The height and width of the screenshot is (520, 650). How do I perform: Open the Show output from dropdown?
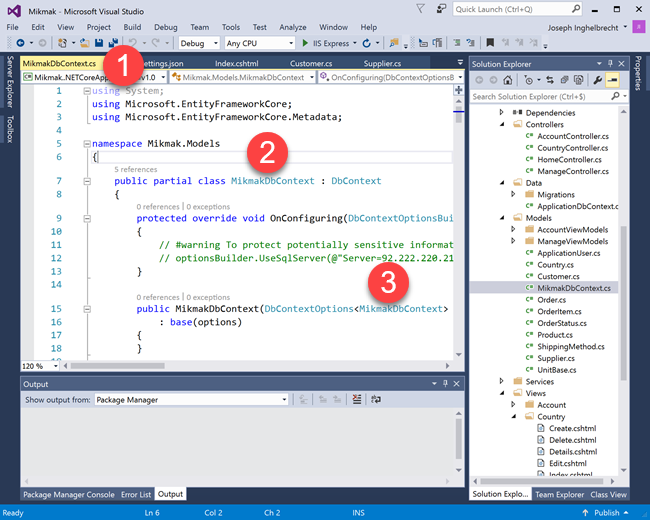coord(284,400)
